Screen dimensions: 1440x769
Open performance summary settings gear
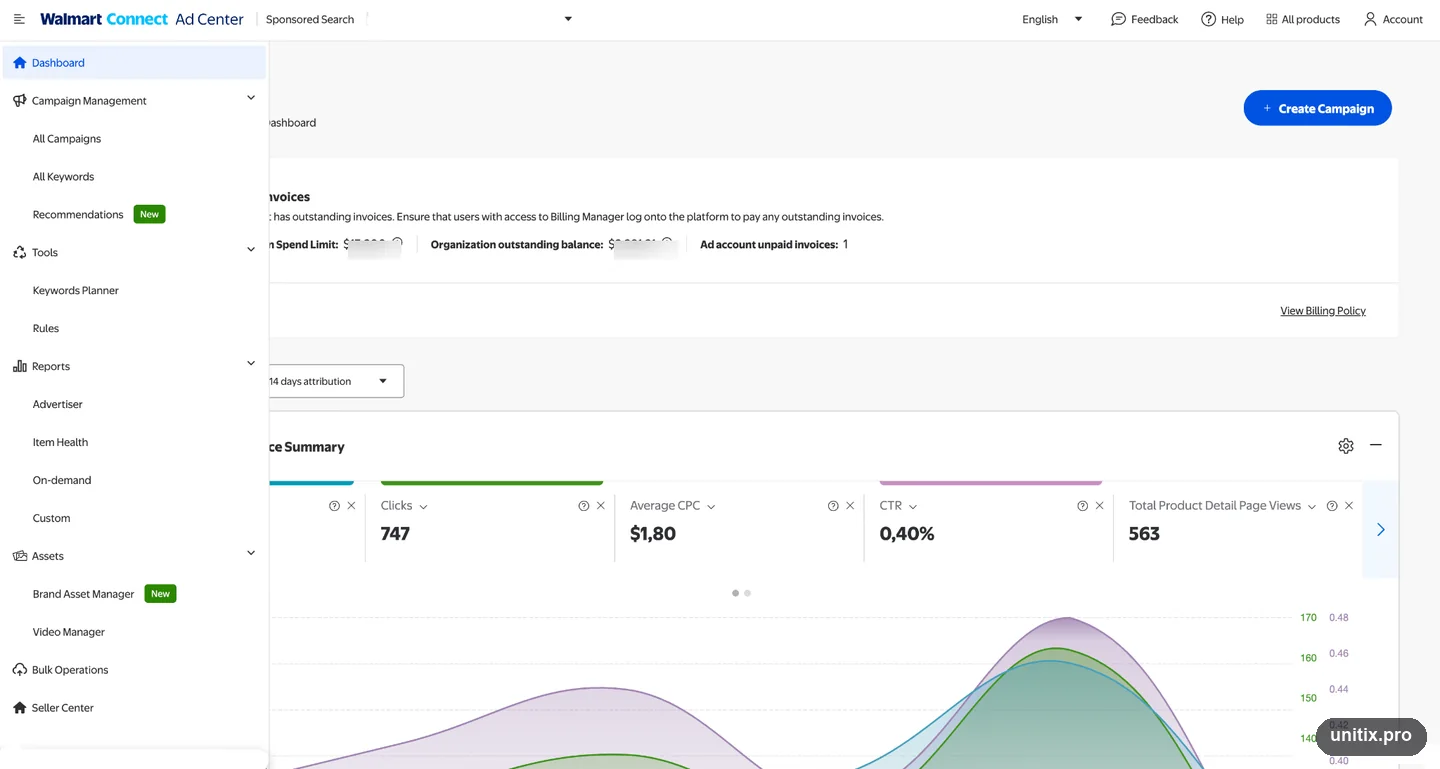(x=1346, y=446)
